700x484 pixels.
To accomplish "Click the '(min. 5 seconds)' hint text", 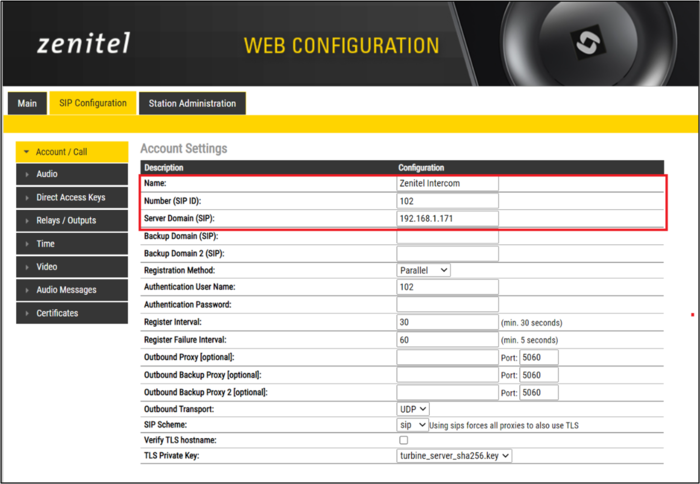I will [529, 340].
